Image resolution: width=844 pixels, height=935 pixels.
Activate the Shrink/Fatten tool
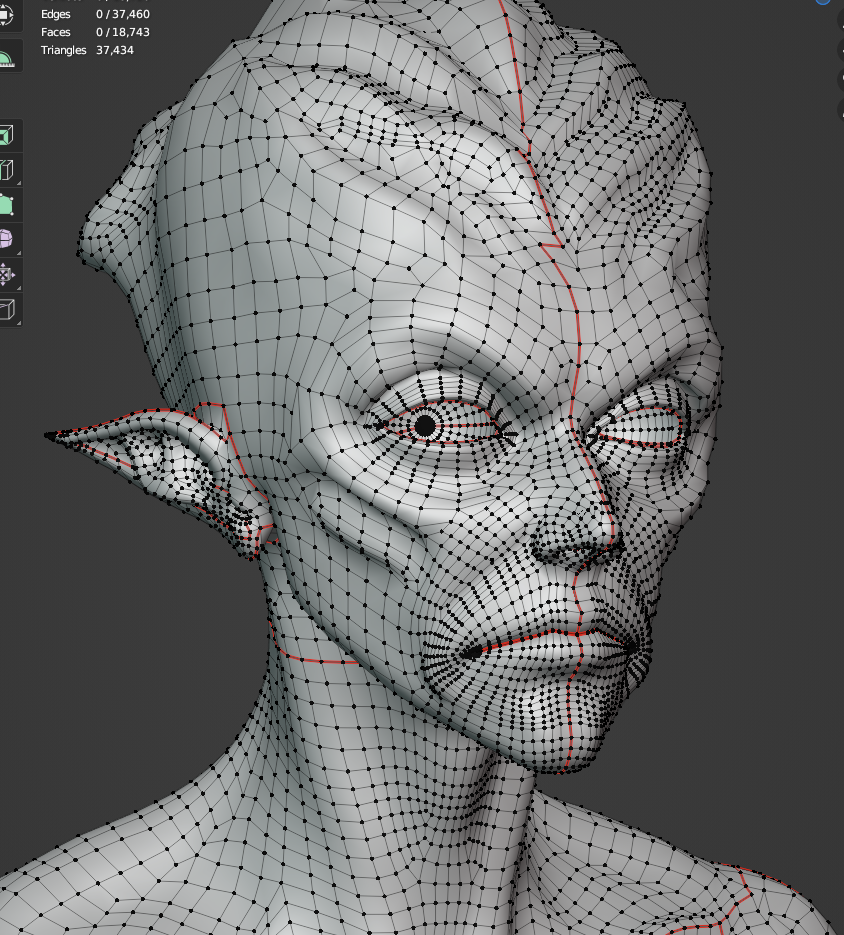(x=6, y=274)
